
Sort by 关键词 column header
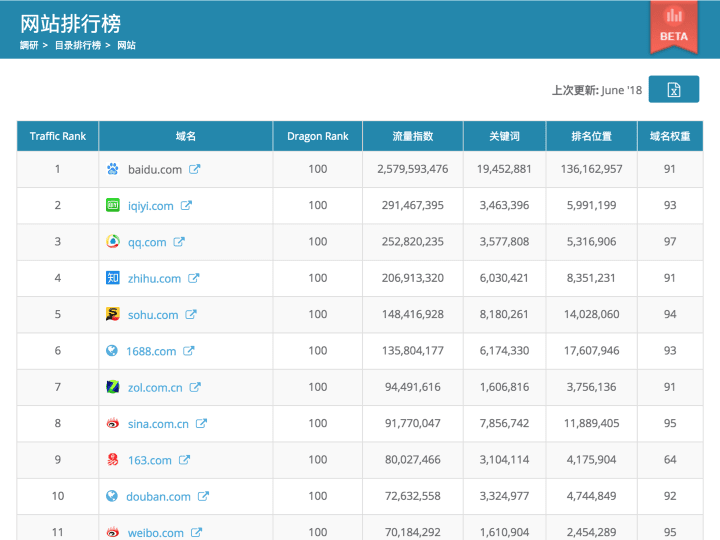click(504, 136)
